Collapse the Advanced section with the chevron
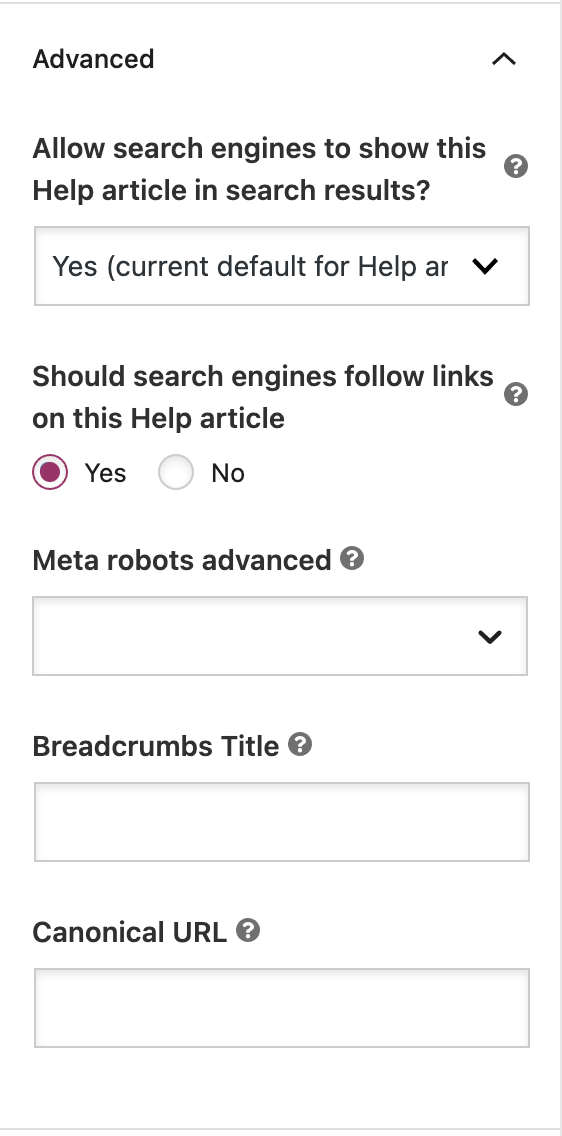 (504, 59)
